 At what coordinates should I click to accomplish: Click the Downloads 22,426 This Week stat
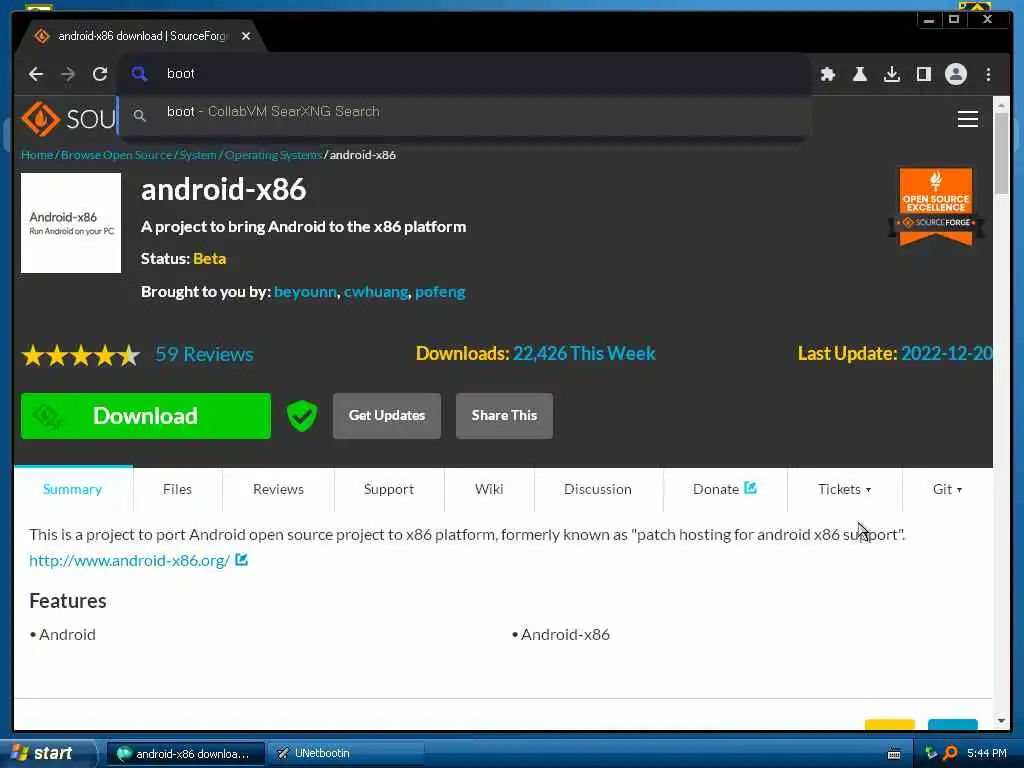click(x=536, y=353)
